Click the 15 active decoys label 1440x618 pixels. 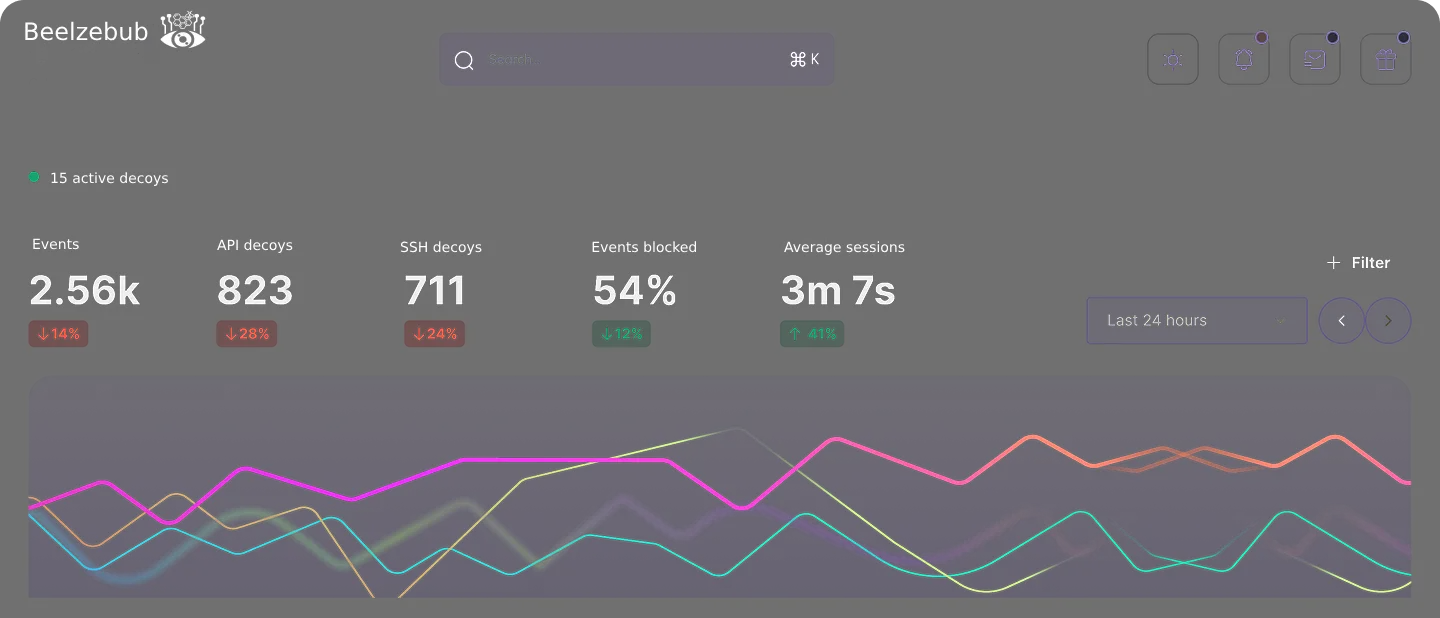tap(110, 177)
